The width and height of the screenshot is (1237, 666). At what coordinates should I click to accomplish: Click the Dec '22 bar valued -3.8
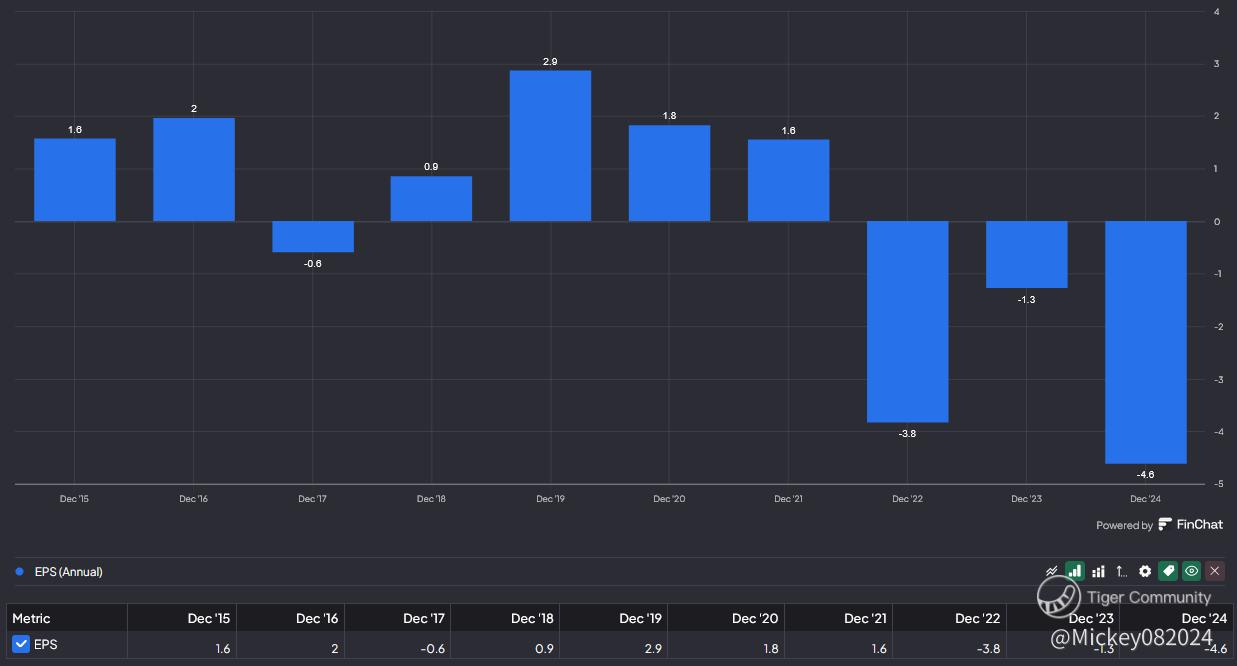tap(907, 321)
